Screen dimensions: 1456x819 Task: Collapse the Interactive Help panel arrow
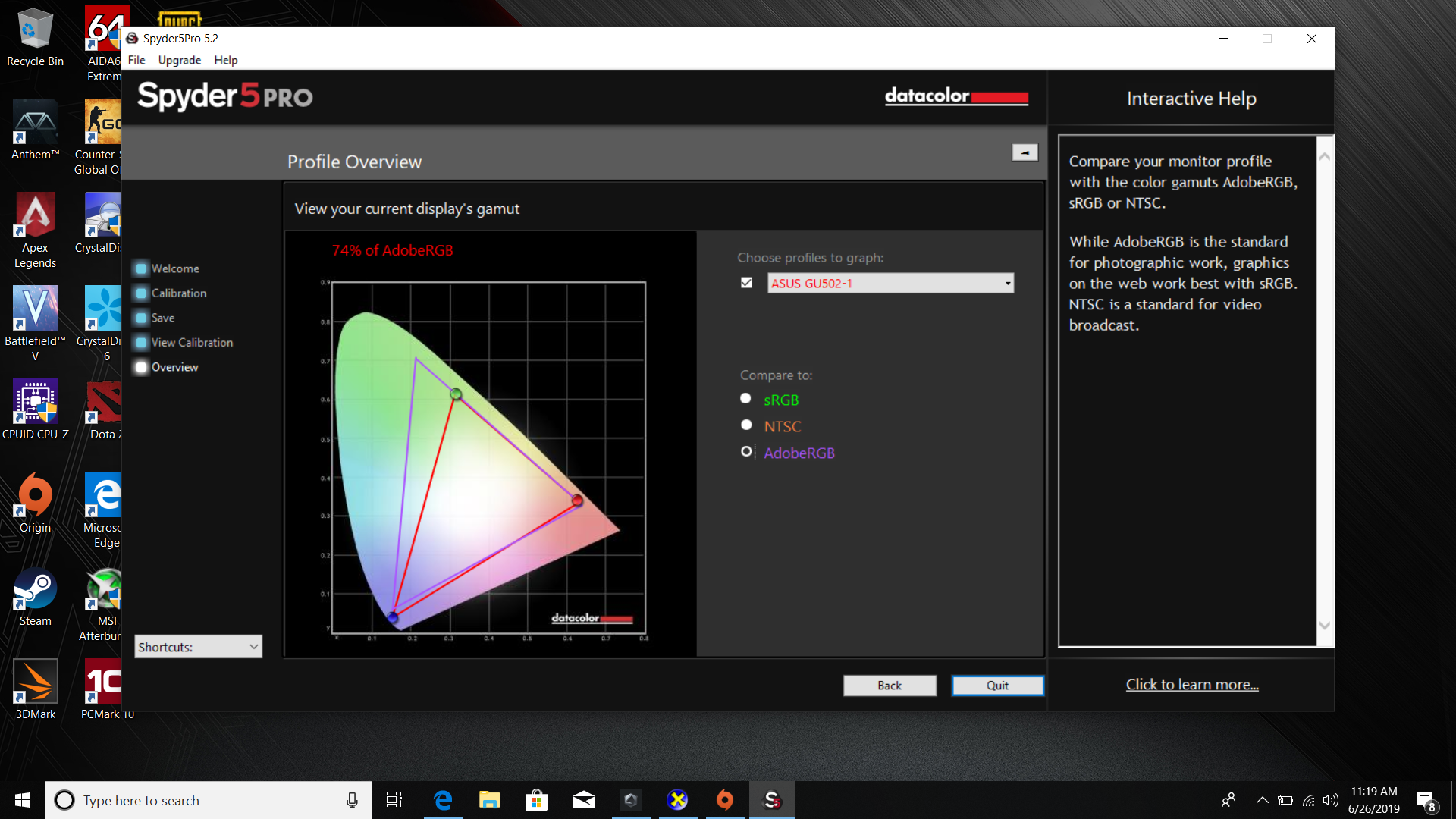pos(1025,152)
